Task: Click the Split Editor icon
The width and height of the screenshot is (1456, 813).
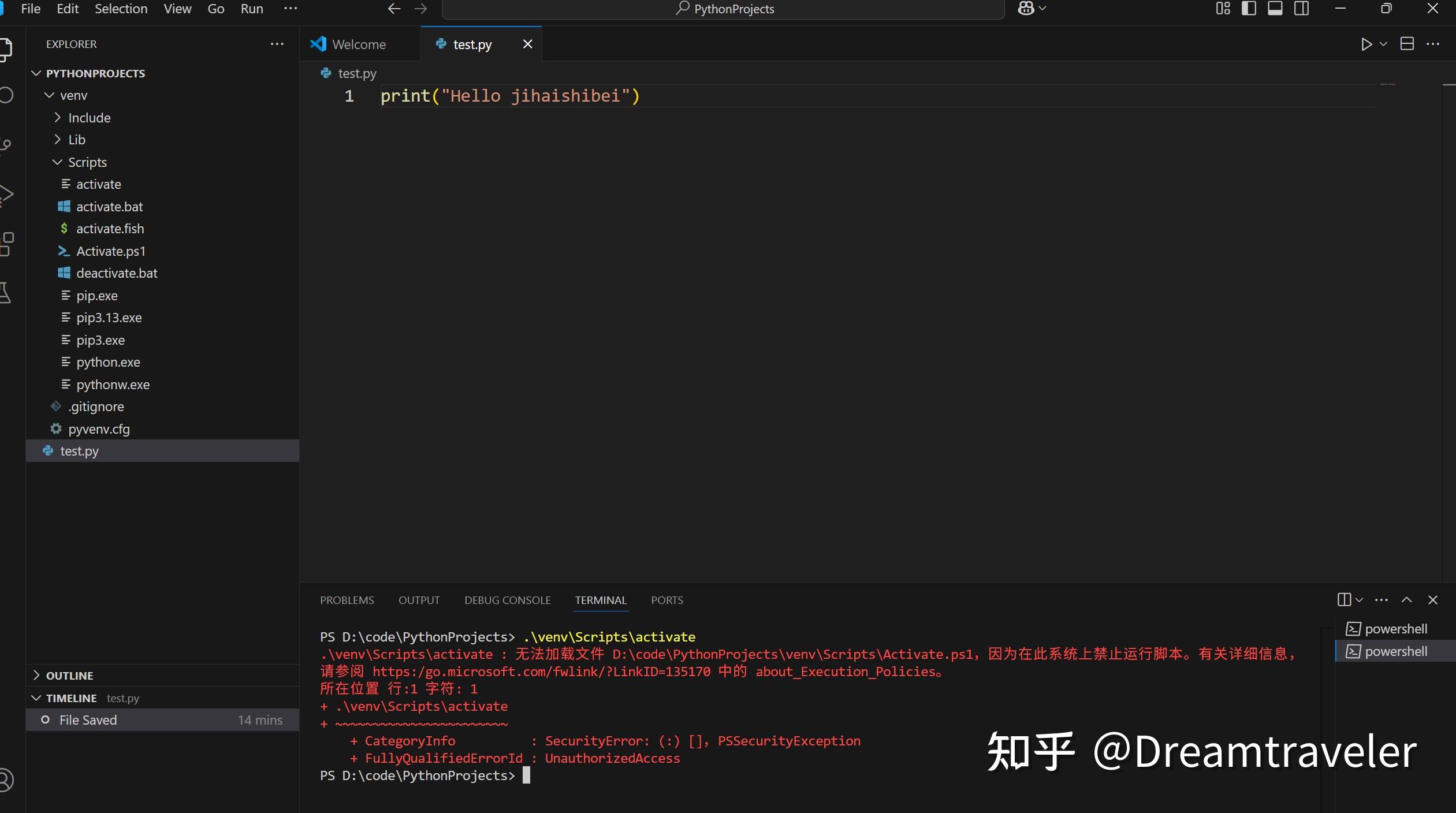Action: 1407,44
